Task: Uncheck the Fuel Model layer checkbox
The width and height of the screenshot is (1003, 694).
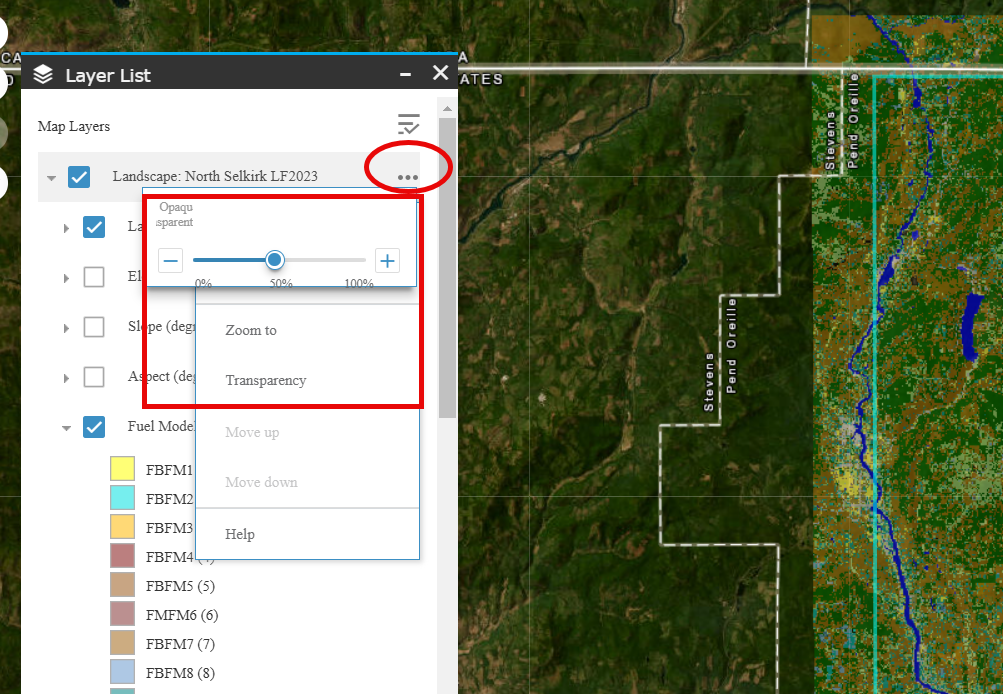Action: tap(94, 427)
